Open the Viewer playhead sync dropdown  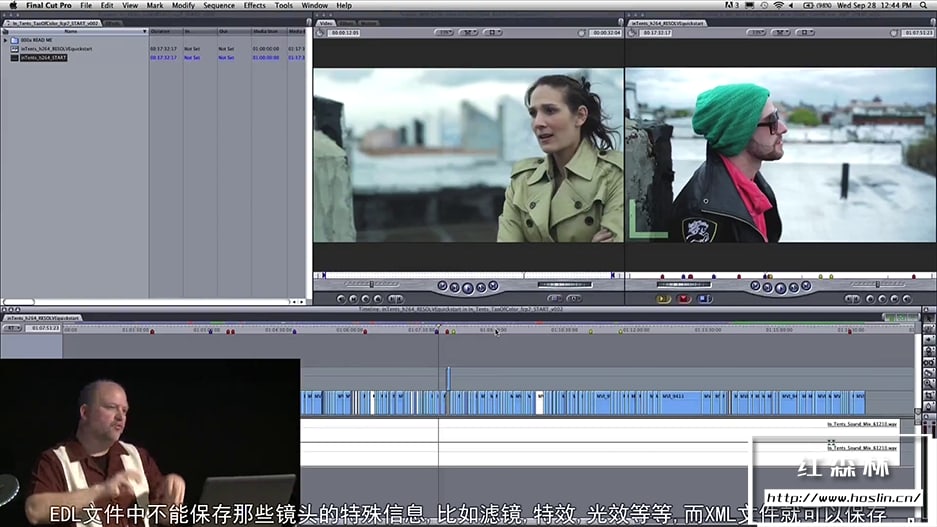(468, 32)
